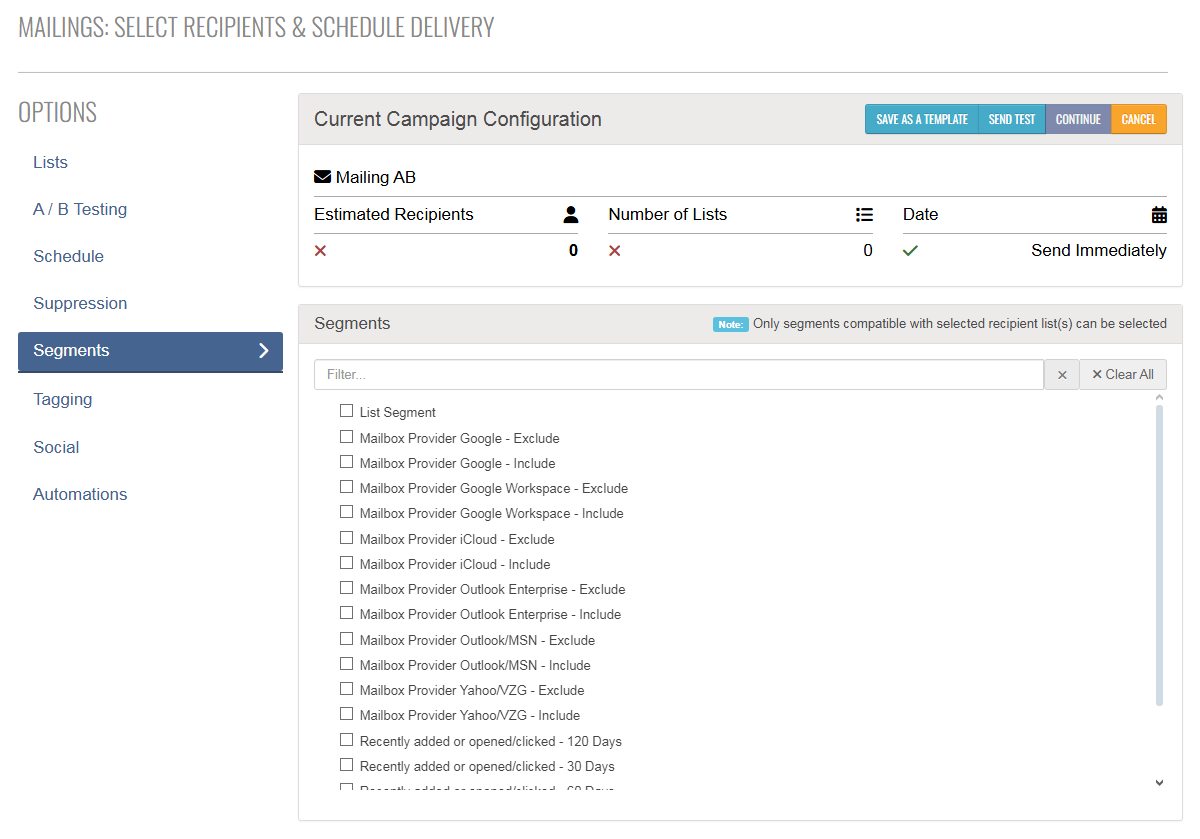Click the person icon for Estimated Recipients
This screenshot has height=839, width=1200.
click(571, 214)
